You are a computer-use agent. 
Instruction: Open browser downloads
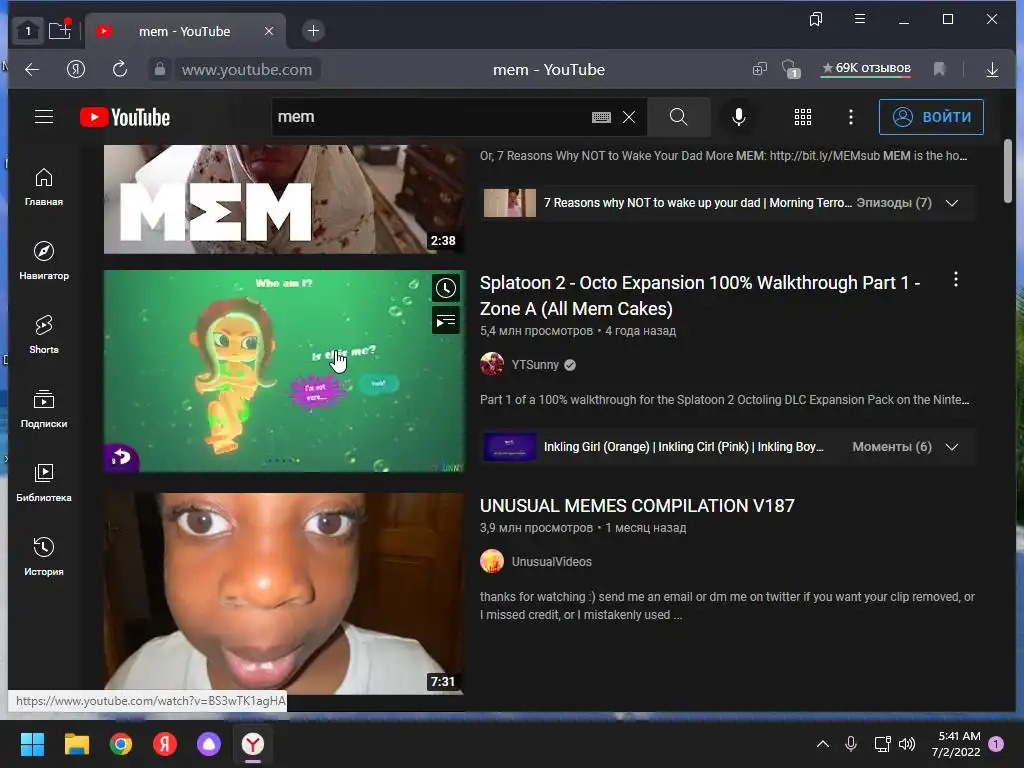[992, 69]
